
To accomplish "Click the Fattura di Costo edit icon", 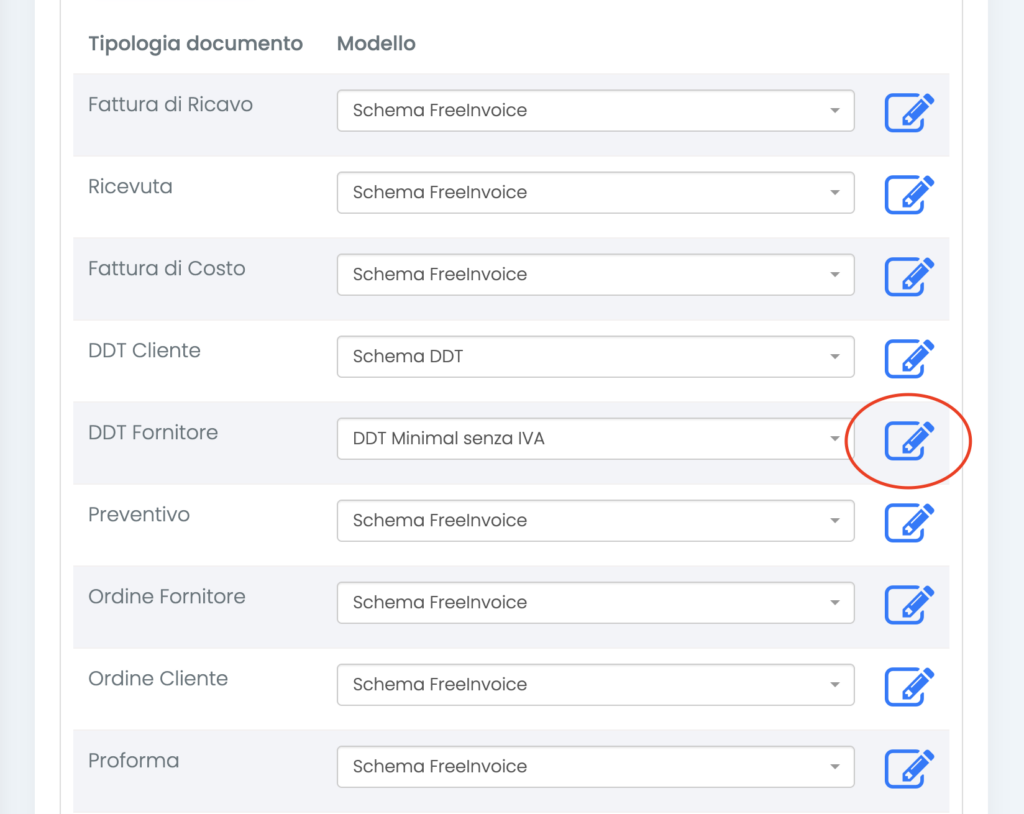I will point(909,277).
